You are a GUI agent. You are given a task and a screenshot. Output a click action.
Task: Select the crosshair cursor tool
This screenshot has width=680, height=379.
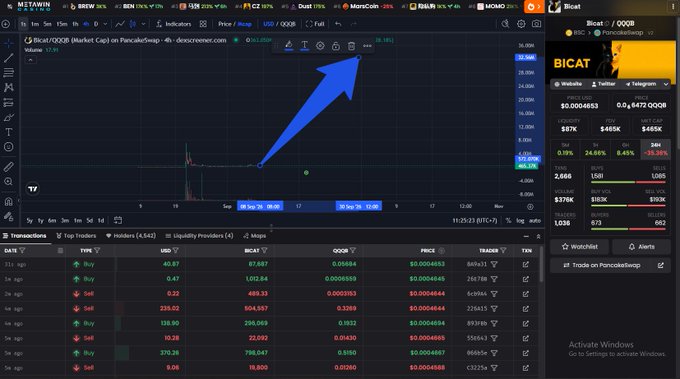8,43
